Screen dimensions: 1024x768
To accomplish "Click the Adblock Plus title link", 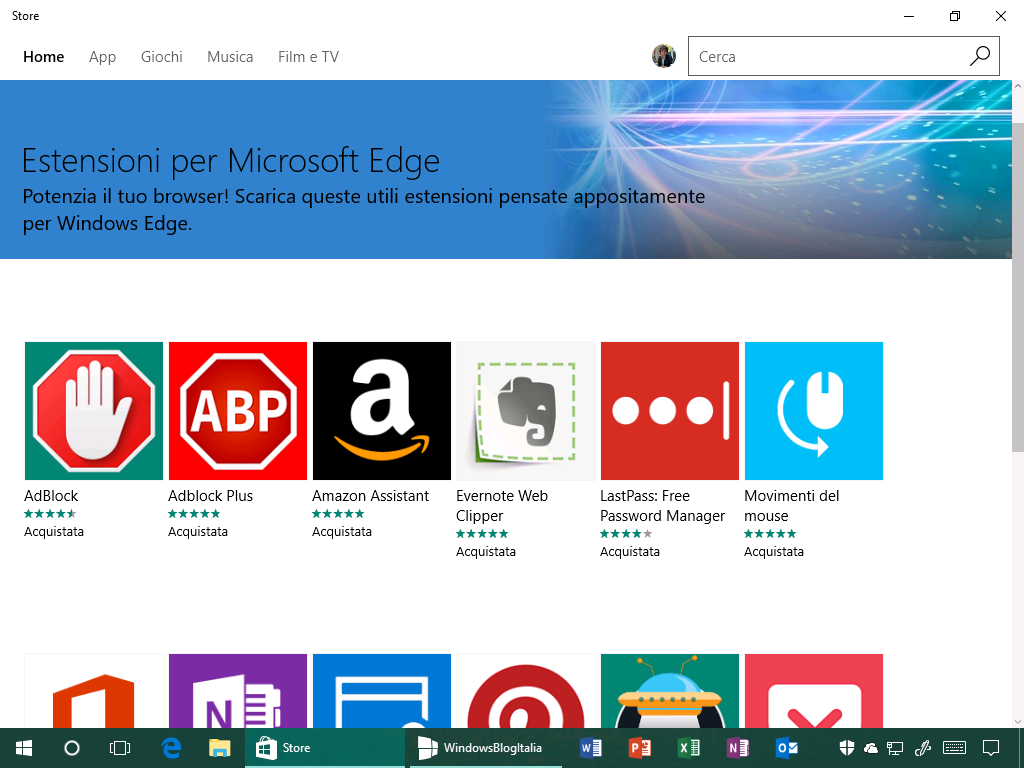I will [x=210, y=496].
